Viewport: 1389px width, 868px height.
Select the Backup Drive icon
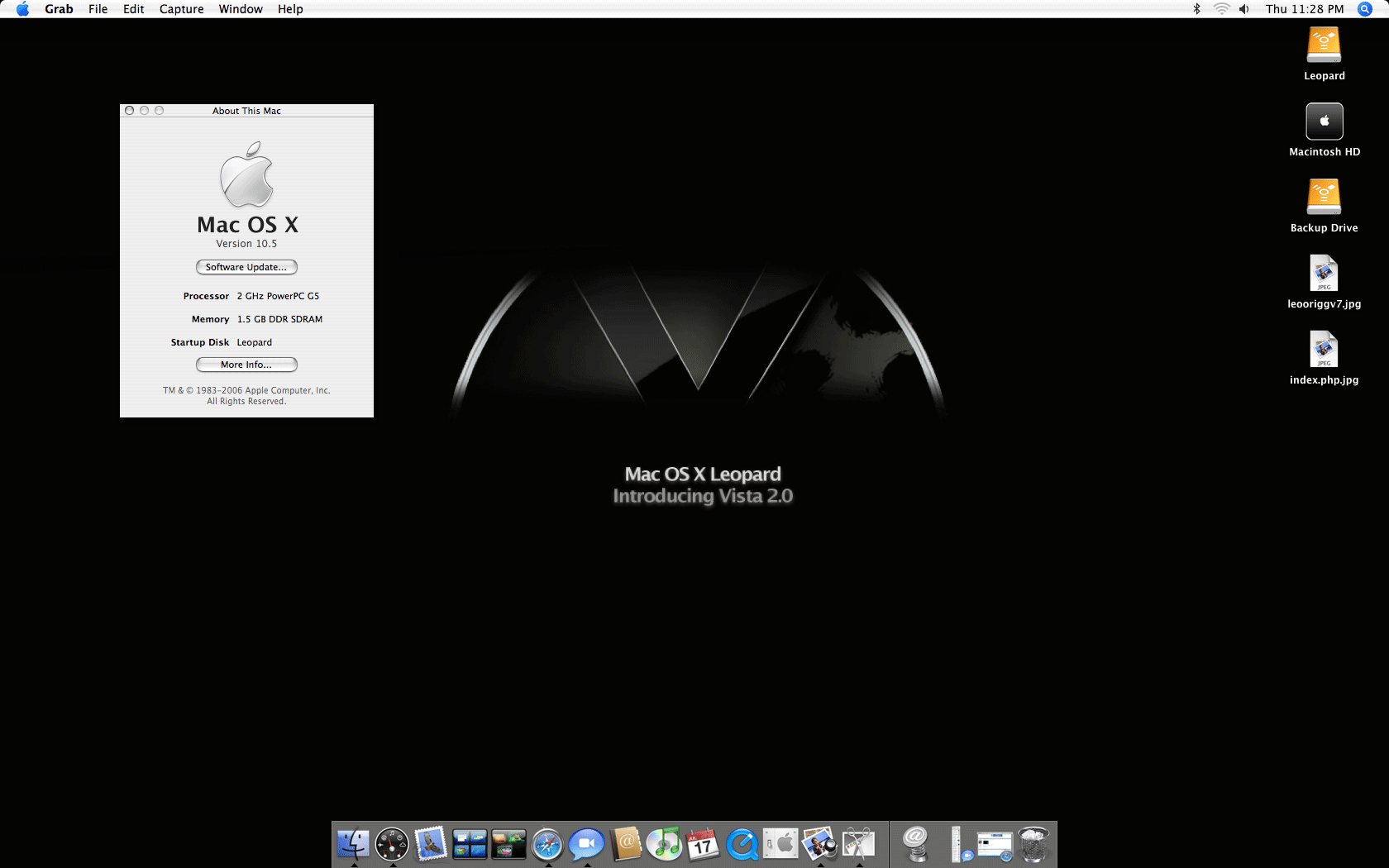[1324, 198]
